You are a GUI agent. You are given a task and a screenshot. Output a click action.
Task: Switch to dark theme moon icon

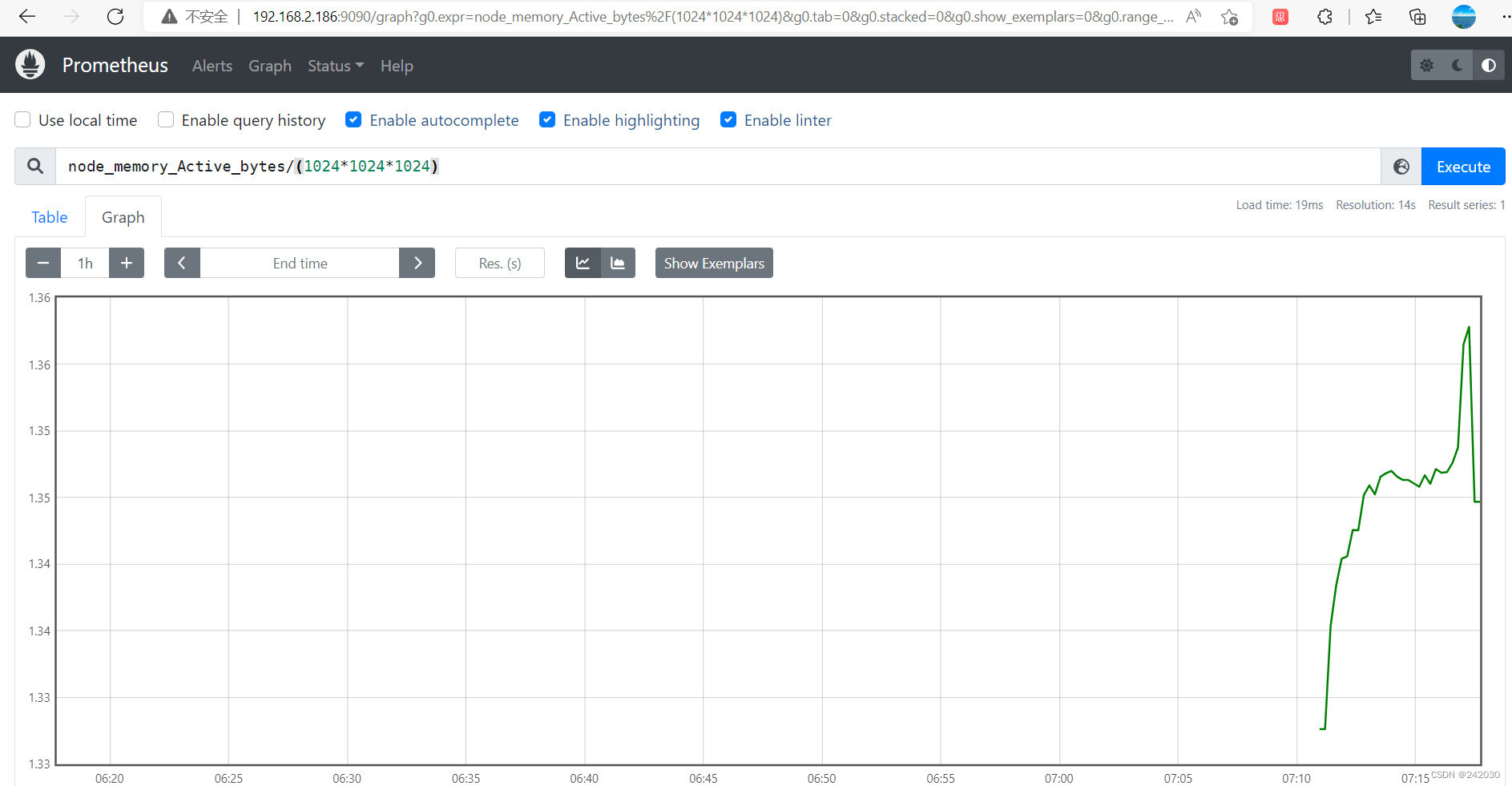(1458, 66)
